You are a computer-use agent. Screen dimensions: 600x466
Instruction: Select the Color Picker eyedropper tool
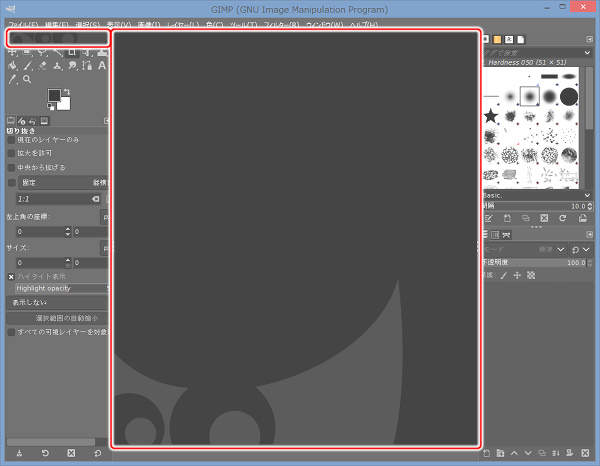click(12, 79)
